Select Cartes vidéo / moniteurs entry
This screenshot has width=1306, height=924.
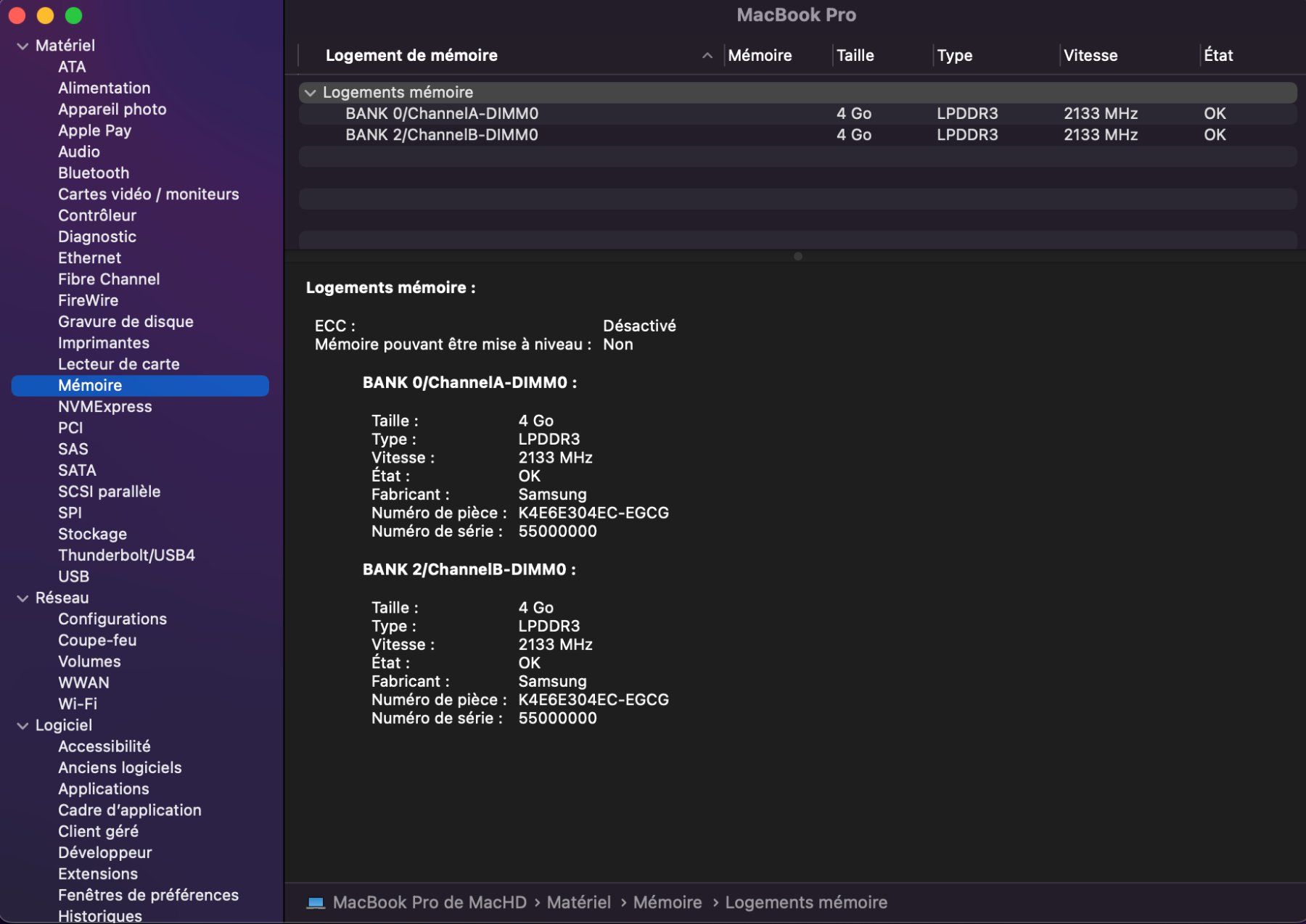[149, 194]
